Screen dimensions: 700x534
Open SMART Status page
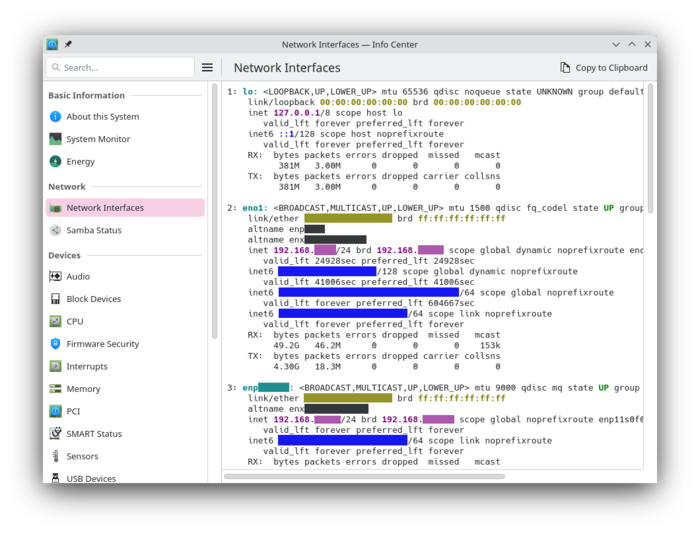pyautogui.click(x=93, y=434)
